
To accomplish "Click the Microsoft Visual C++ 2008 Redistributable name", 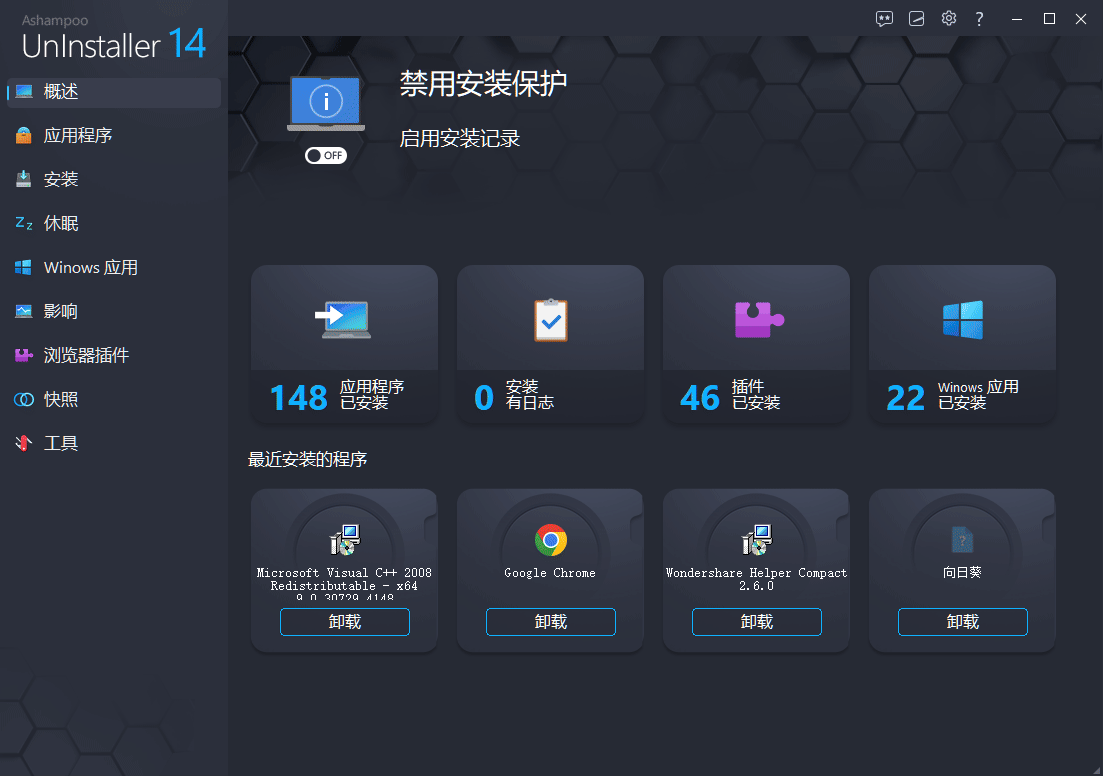I will 344,584.
